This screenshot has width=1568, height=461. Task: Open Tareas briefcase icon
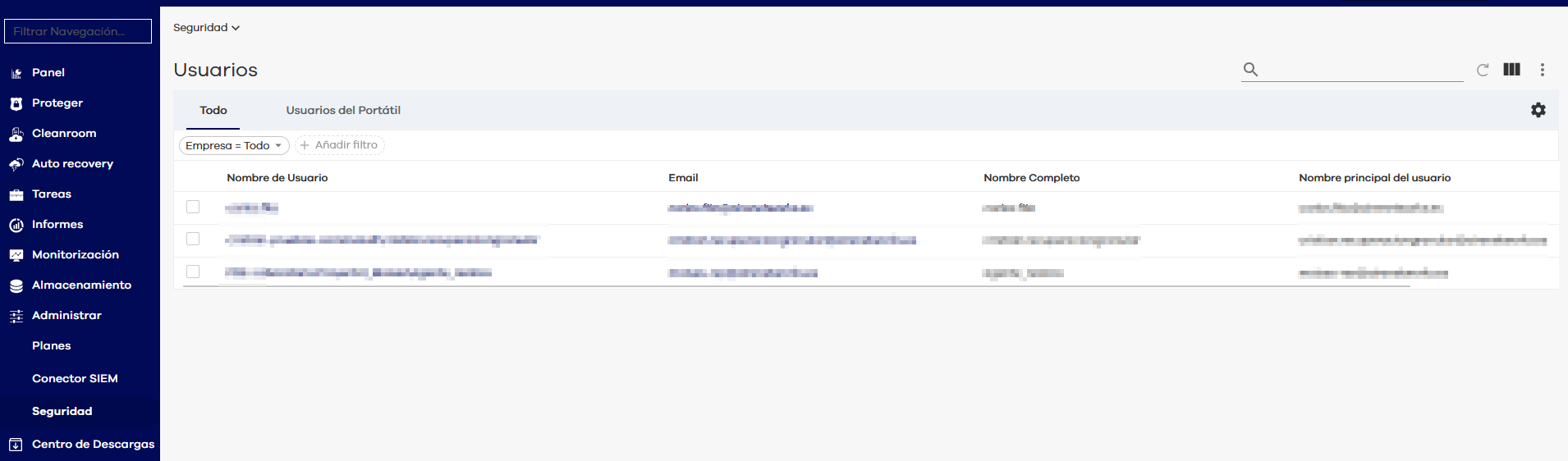[16, 194]
